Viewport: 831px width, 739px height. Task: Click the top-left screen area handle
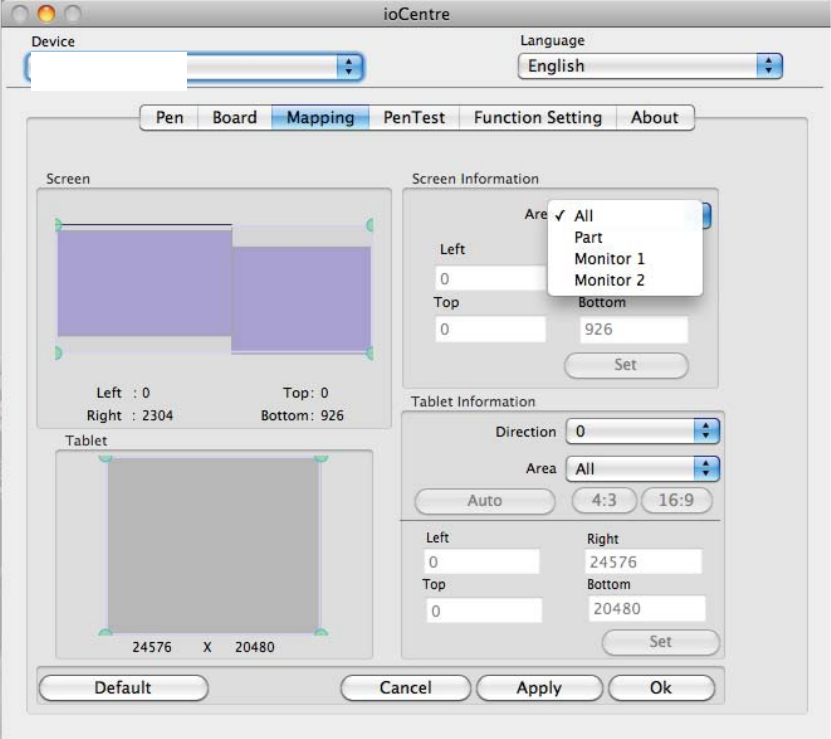[59, 225]
